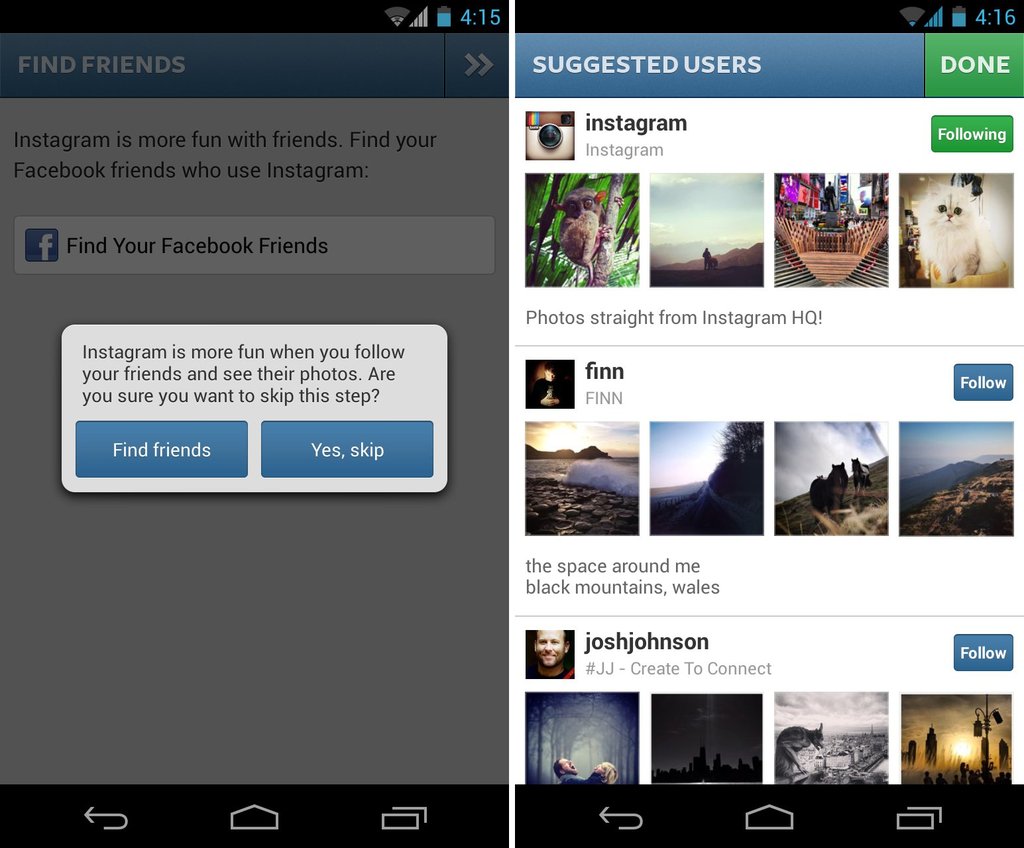The height and width of the screenshot is (848, 1024).
Task: Open joshjohnson's profile avatar
Action: (550, 654)
